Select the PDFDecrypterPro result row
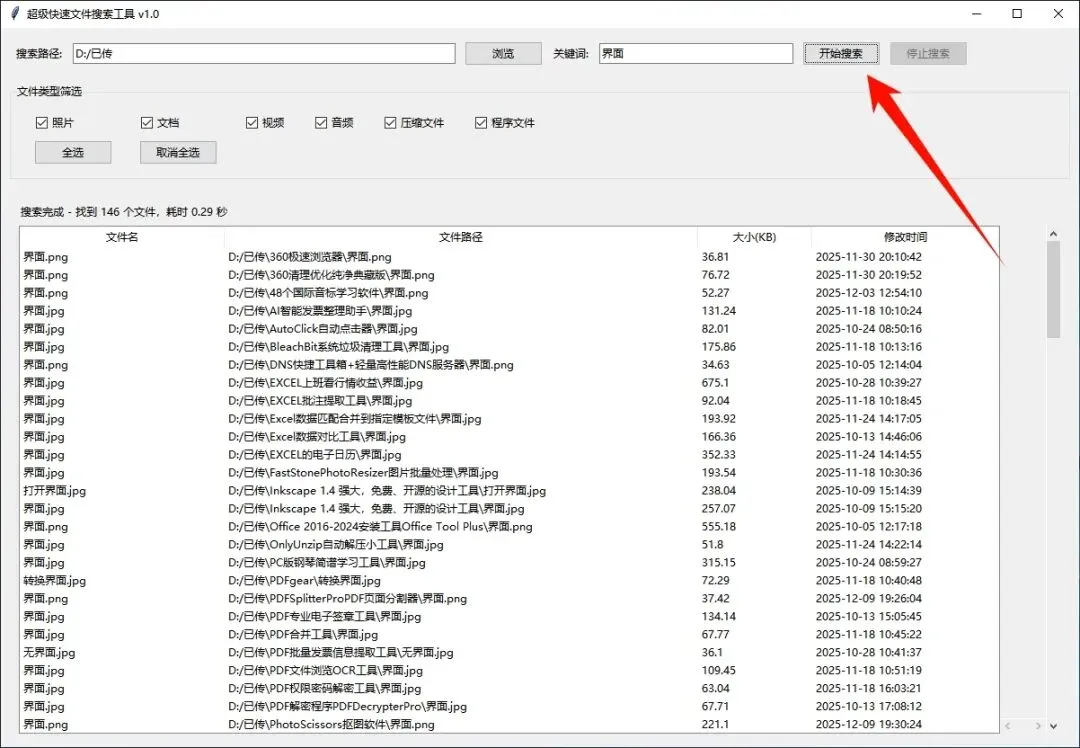The width and height of the screenshot is (1080, 748). point(510,706)
